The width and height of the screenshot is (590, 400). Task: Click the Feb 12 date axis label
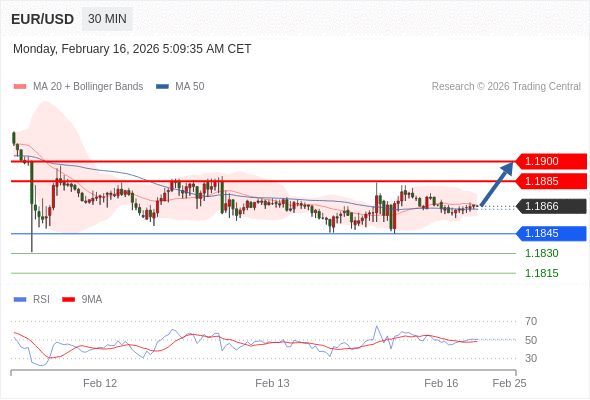[100, 383]
